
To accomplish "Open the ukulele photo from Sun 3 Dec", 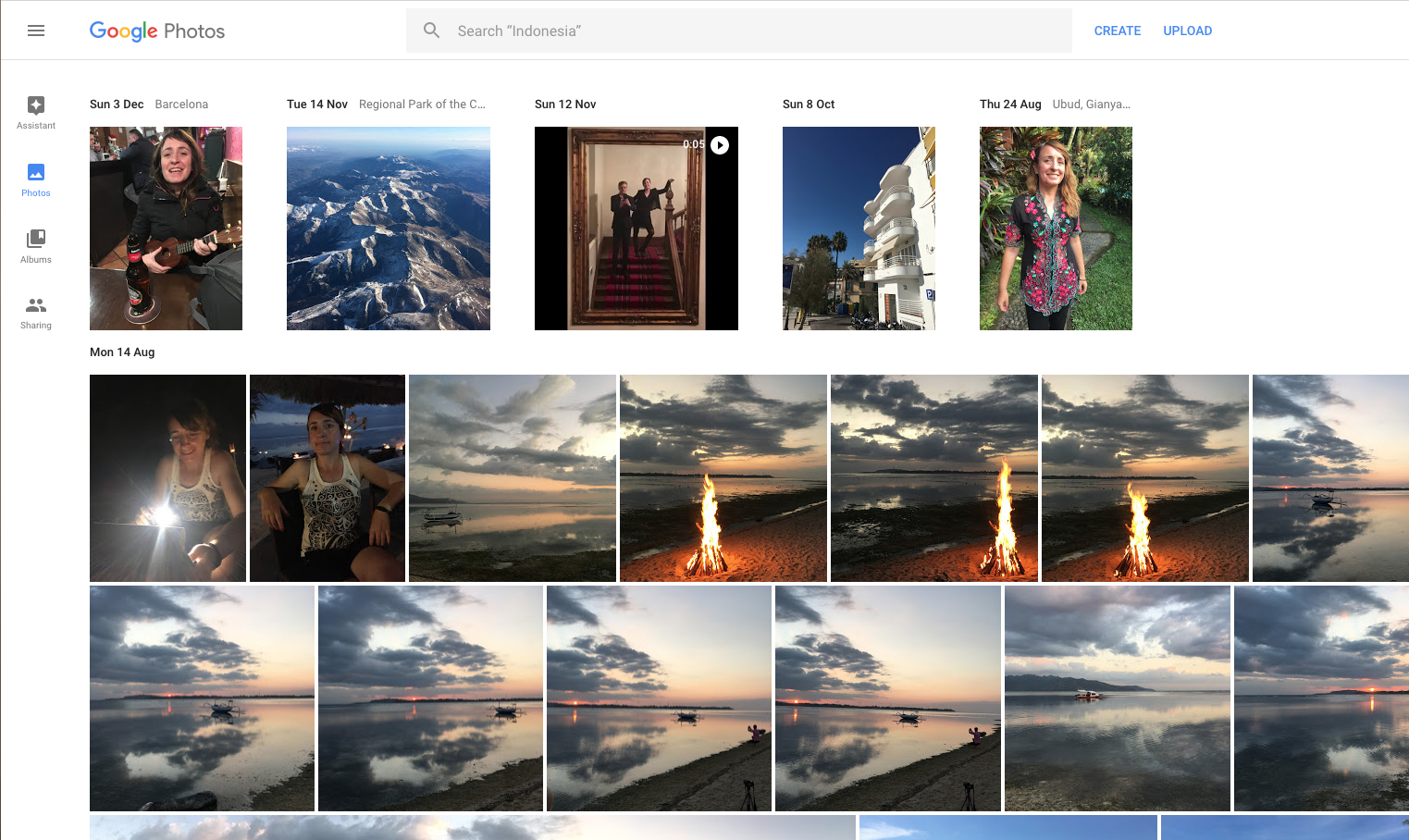I will tap(166, 228).
